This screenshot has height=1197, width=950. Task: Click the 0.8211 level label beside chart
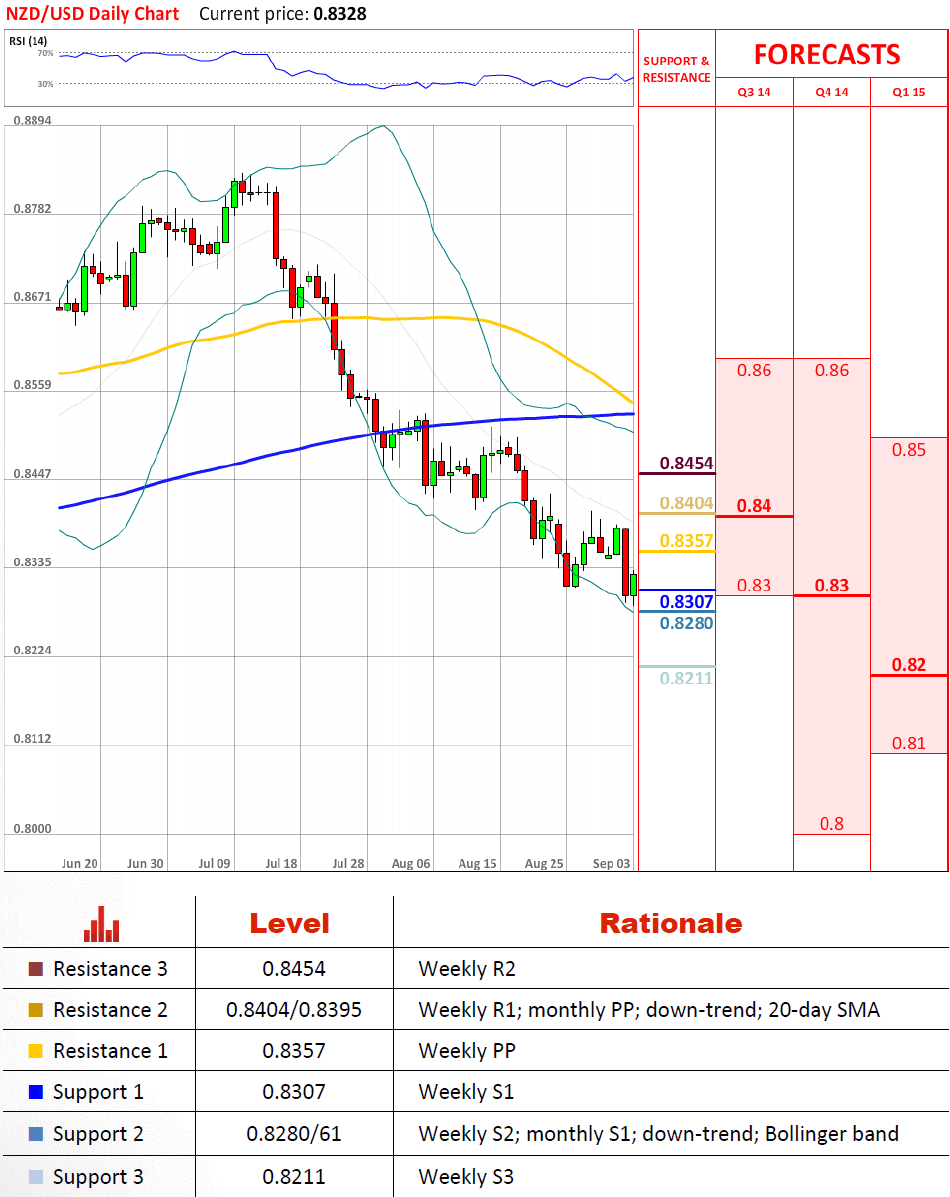[x=686, y=678]
